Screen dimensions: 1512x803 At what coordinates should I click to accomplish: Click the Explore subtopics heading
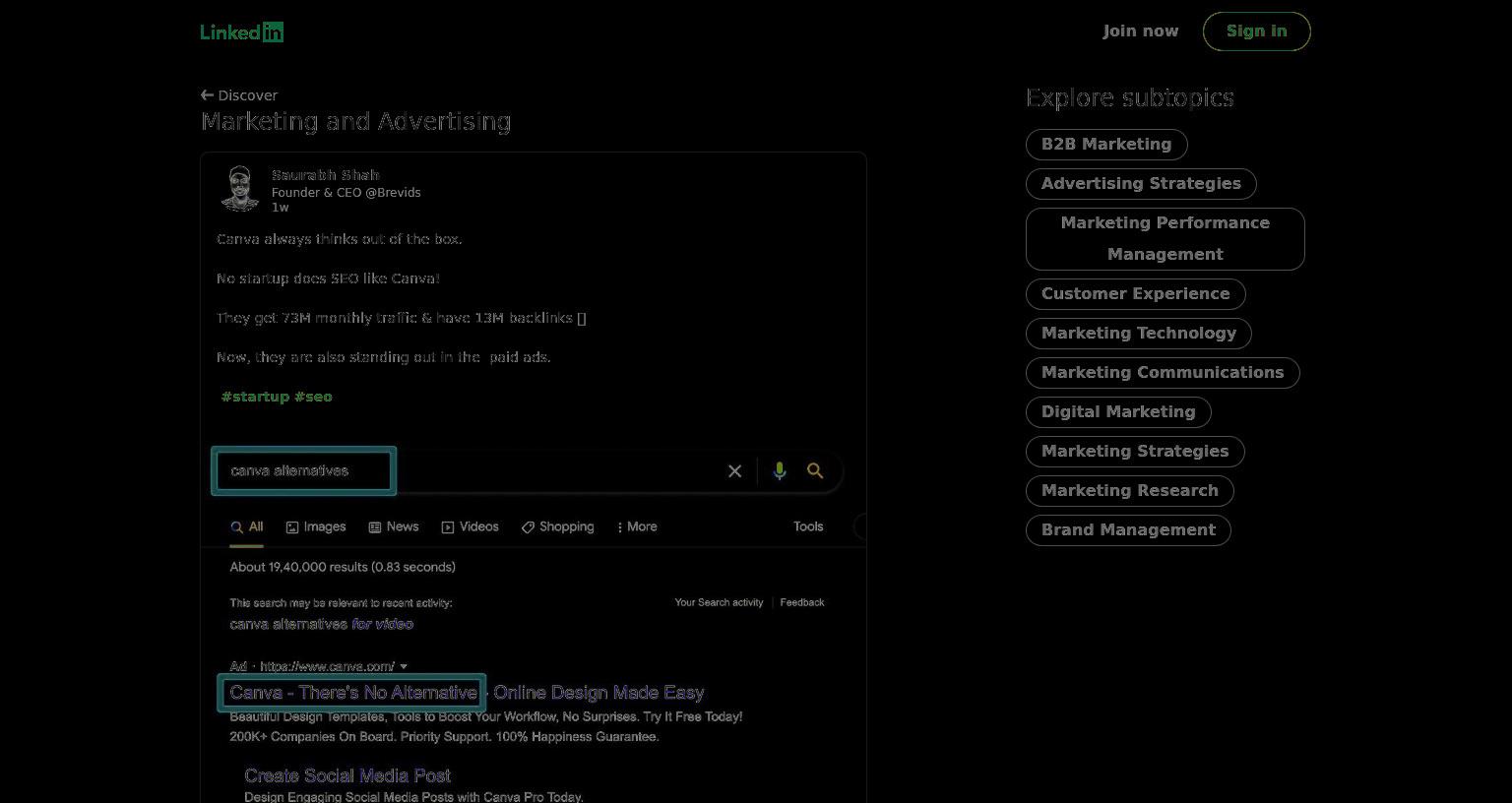pos(1130,97)
